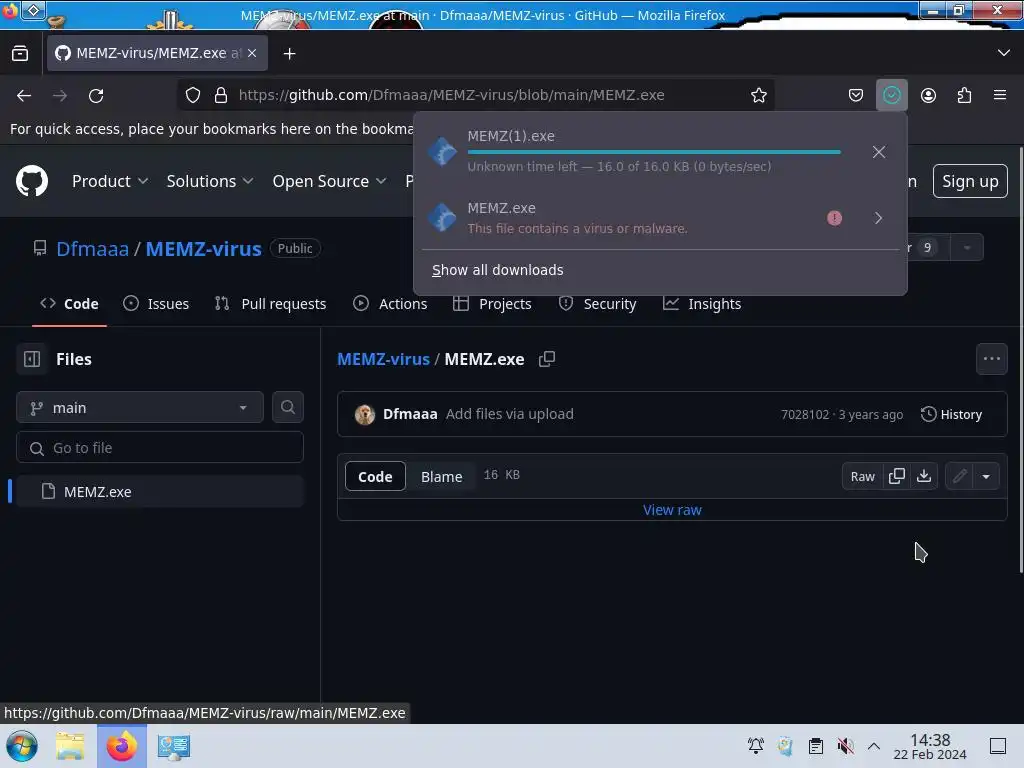Screen dimensions: 1024x768
Task: Select the Code view toggle
Action: pos(375,477)
